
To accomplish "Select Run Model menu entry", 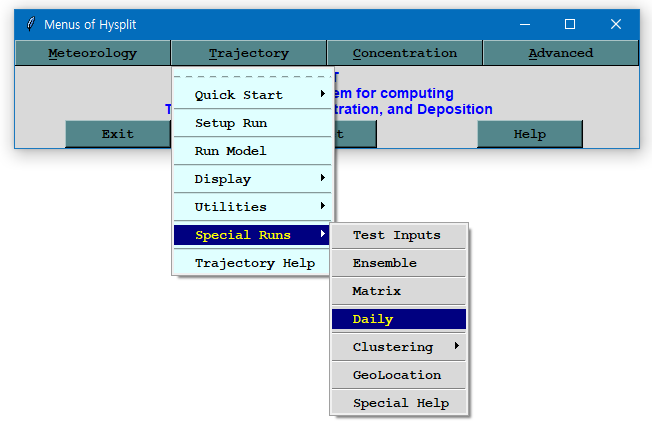I will 252,151.
